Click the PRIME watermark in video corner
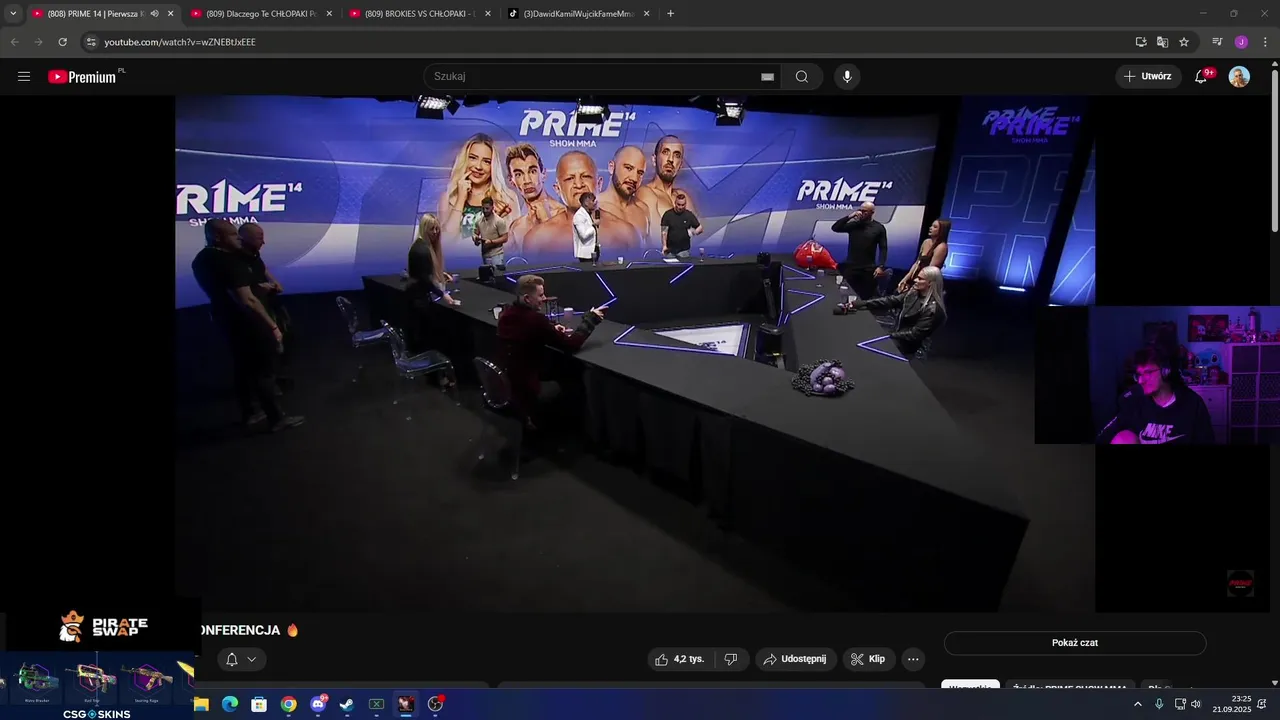The image size is (1280, 720). click(x=1240, y=583)
